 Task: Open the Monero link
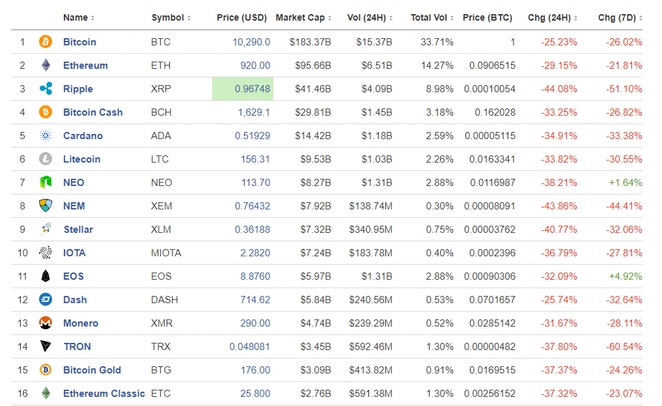point(81,323)
